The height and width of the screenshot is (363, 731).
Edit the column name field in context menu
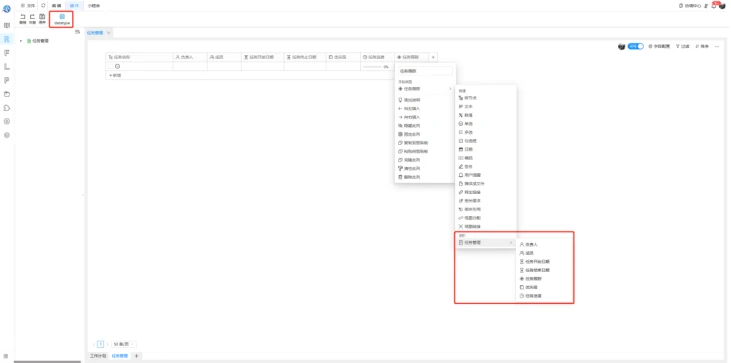click(x=425, y=71)
